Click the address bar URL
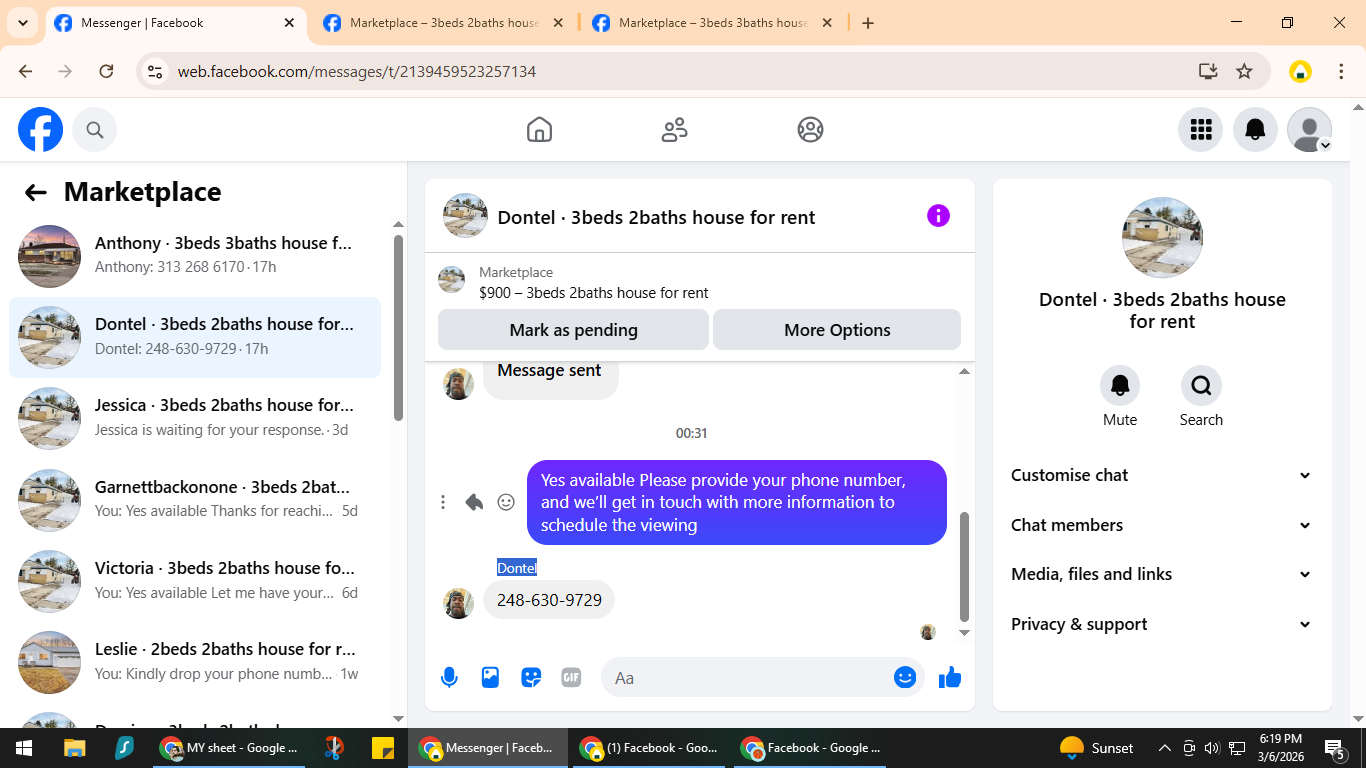 pyautogui.click(x=357, y=71)
